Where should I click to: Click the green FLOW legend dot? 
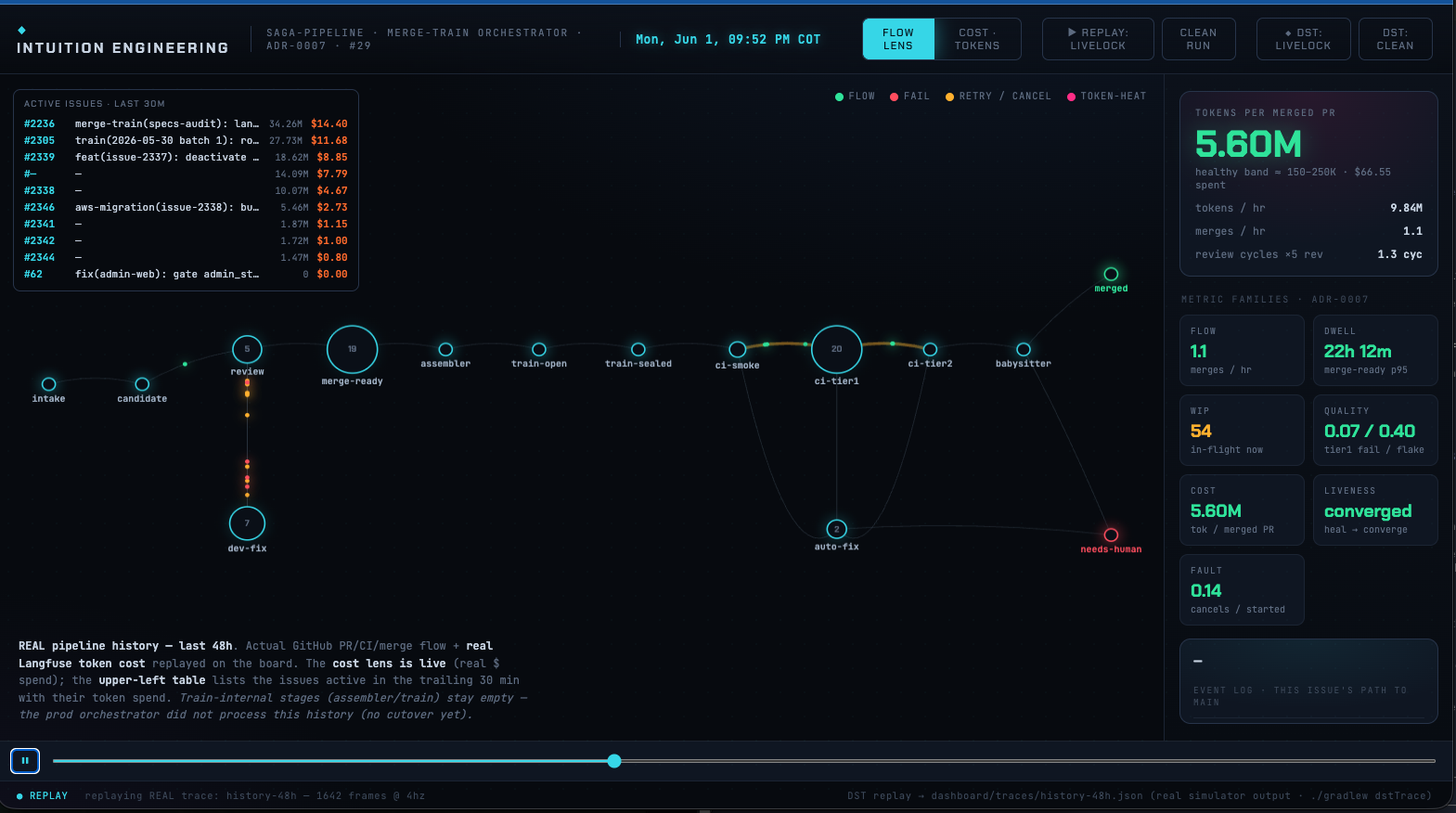point(839,97)
